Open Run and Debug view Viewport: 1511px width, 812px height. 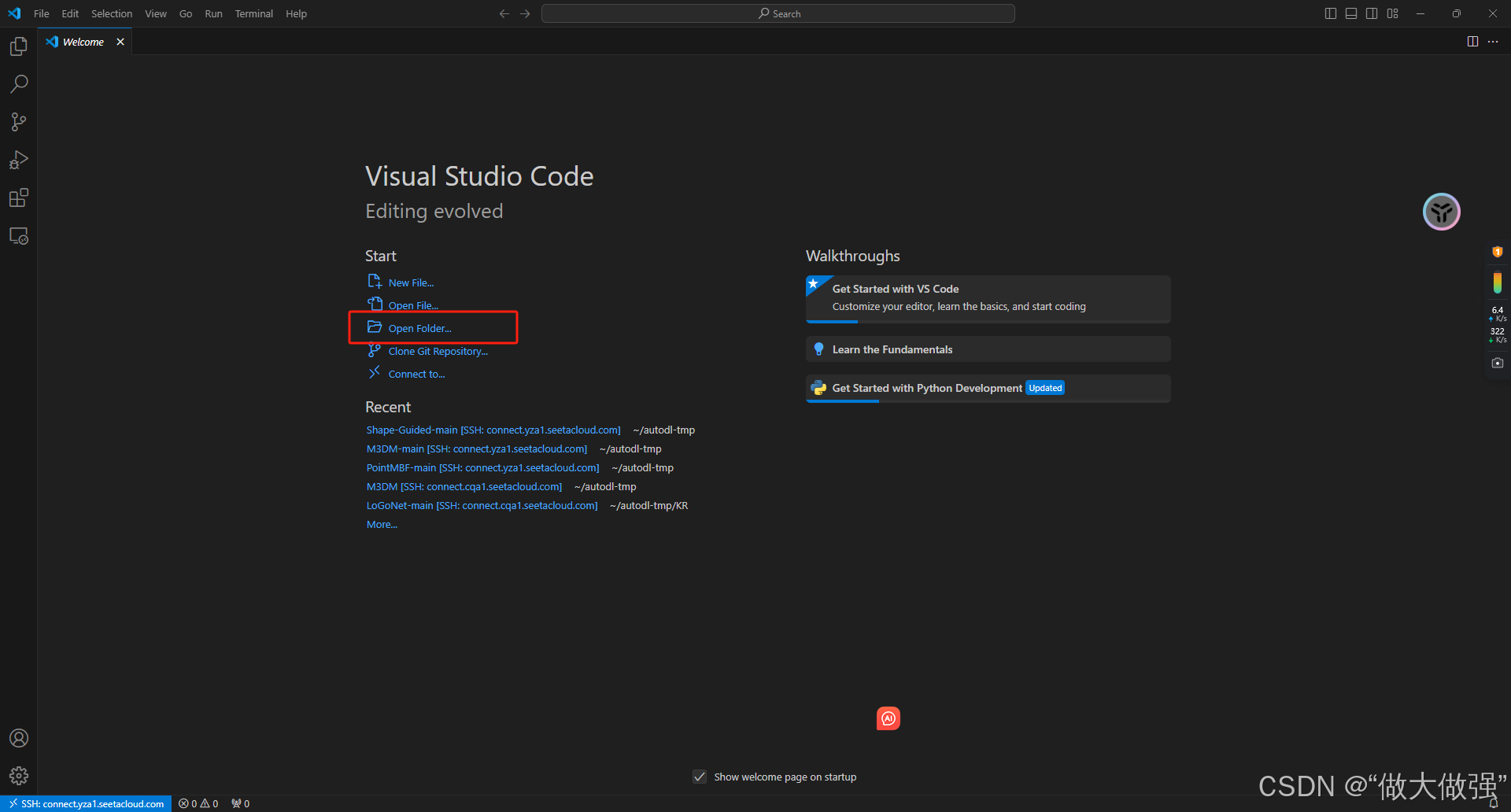(19, 160)
